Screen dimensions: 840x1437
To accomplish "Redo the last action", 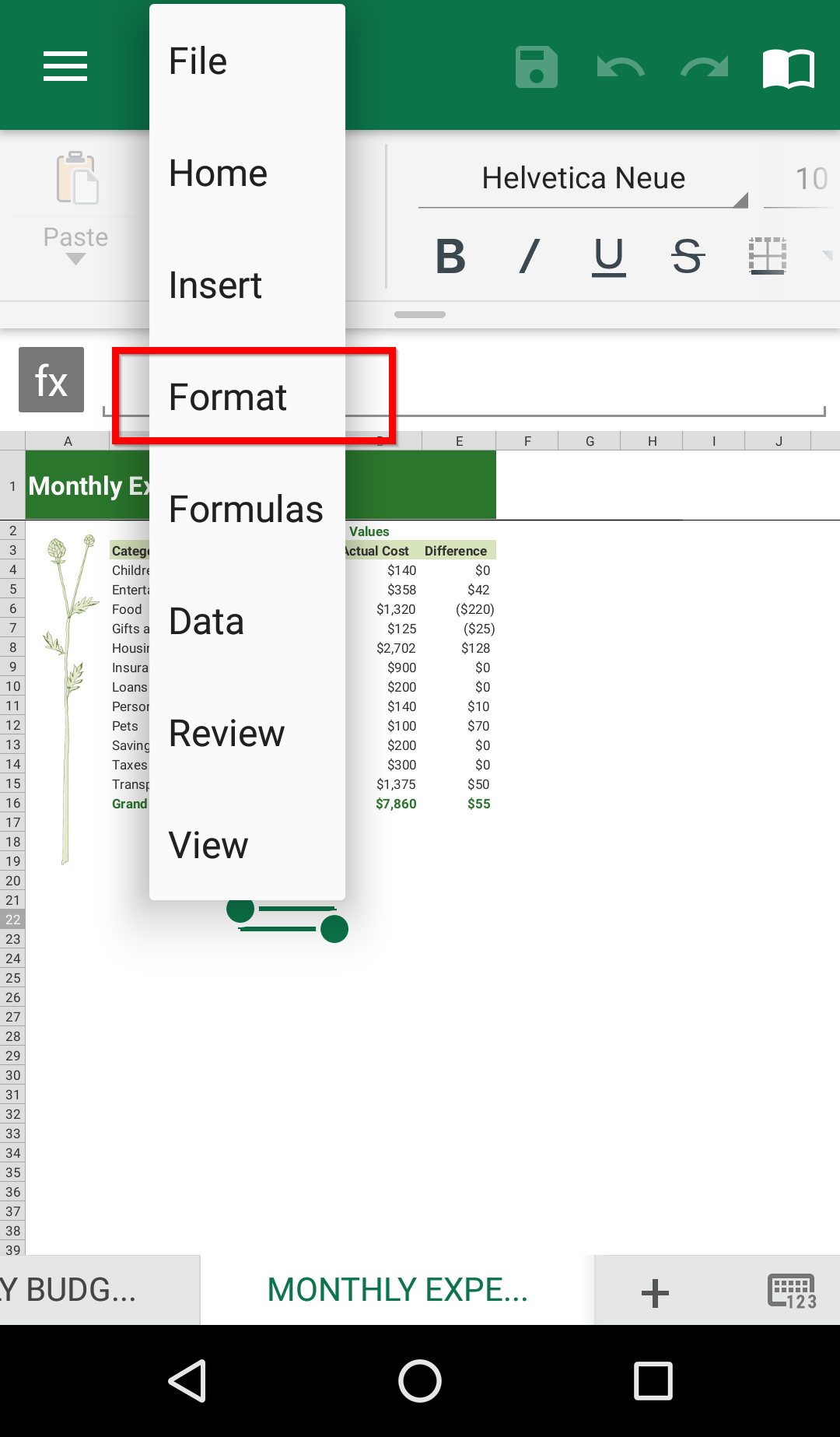I will point(705,68).
